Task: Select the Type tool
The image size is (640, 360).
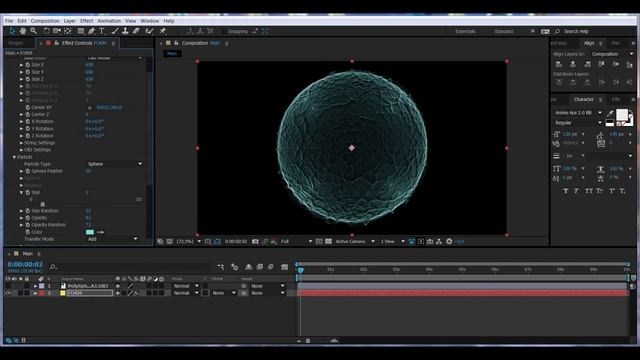Action: [102, 31]
